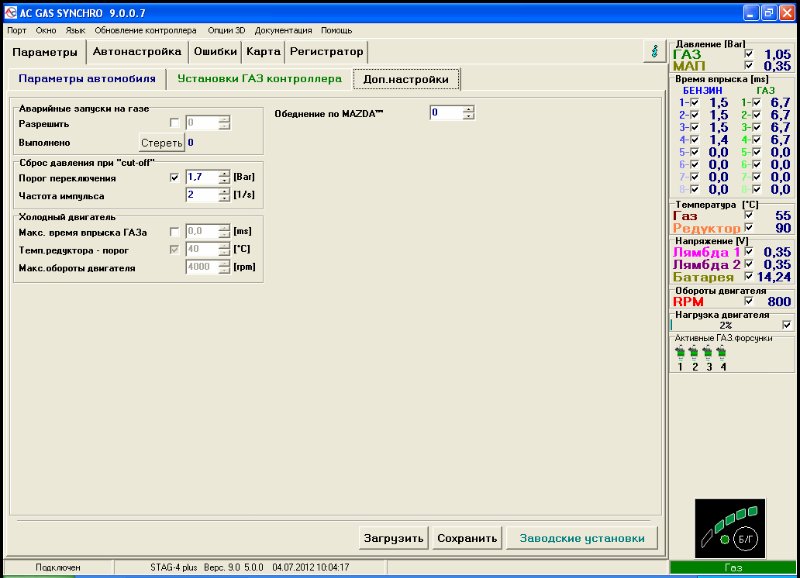800x578 pixels.
Task: Click active gas injector icon 3
Action: [708, 353]
